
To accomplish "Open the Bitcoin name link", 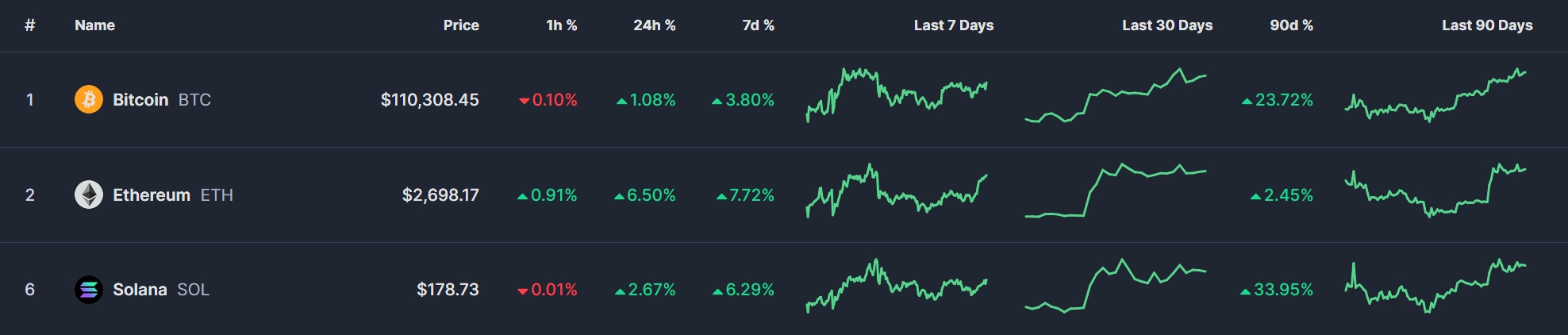I will 140,99.
